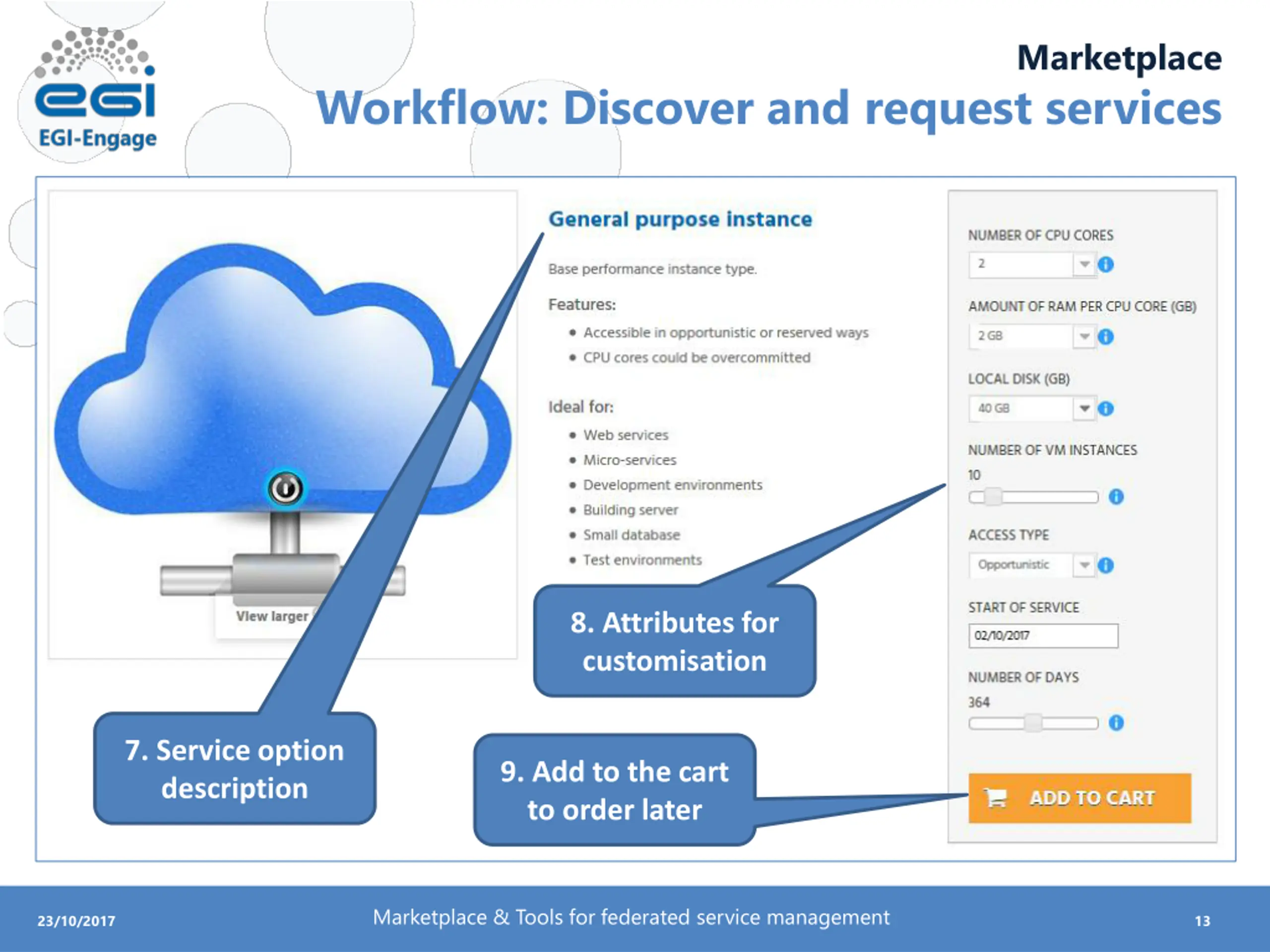Screen dimensions: 1270x952
Task: Click info icon next to RAM per core
Action: tap(1105, 337)
